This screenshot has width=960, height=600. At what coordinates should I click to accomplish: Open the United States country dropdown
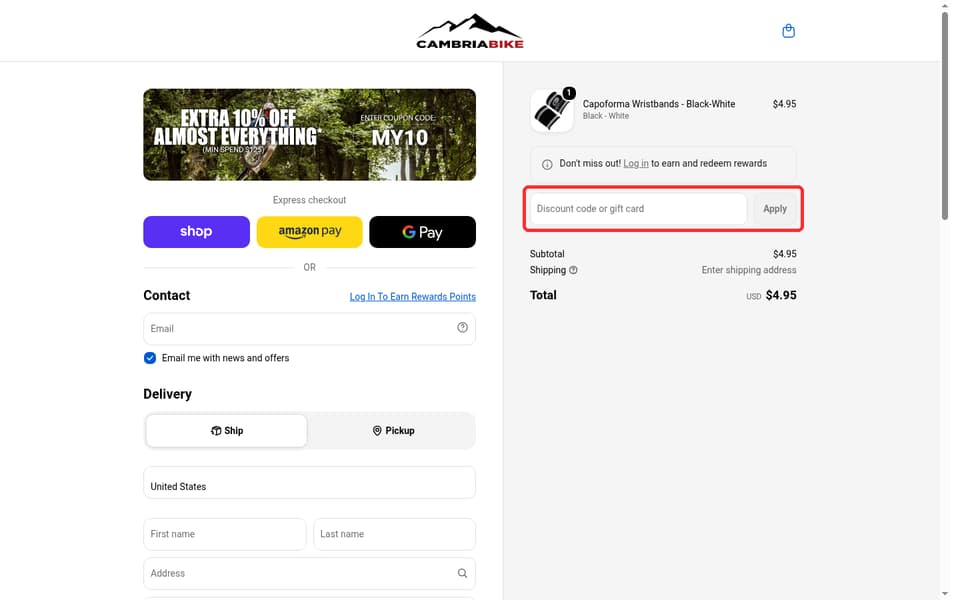point(309,482)
